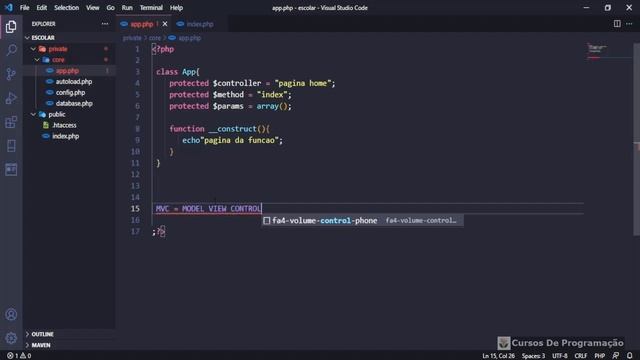Image resolution: width=640 pixels, height=360 pixels.
Task: Open the Extensions view
Action: pyautogui.click(x=11, y=122)
